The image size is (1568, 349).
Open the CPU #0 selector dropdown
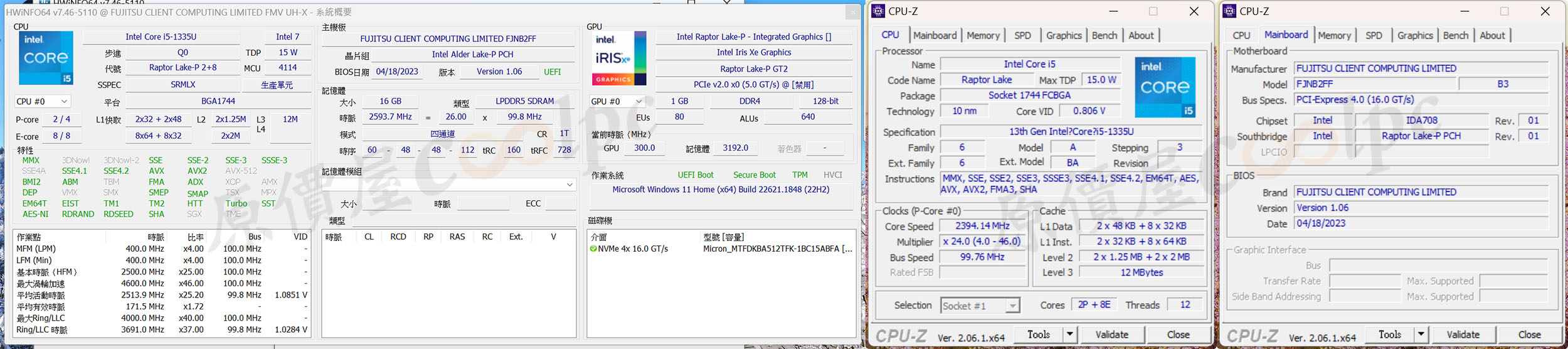pos(43,101)
